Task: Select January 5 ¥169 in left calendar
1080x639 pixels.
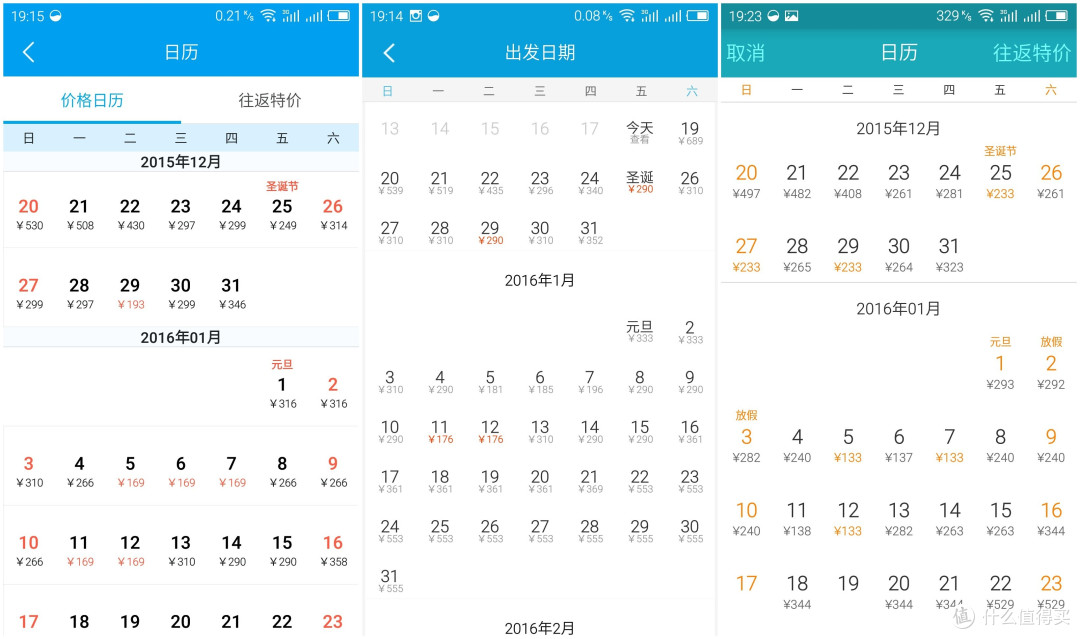Action: click(x=130, y=472)
